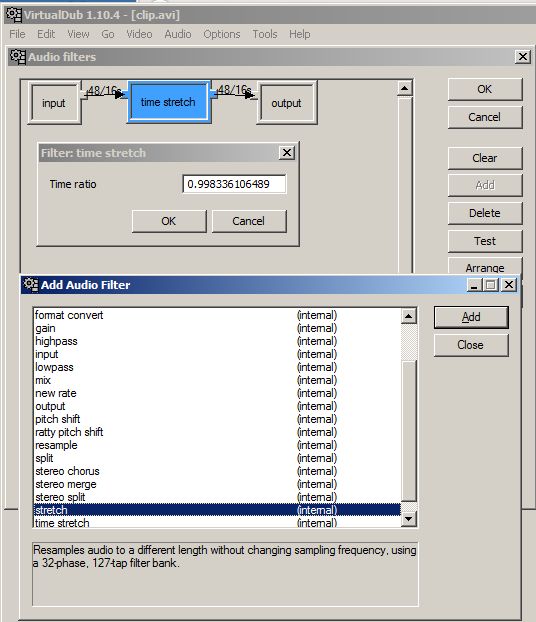Click the Delete button

click(485, 213)
